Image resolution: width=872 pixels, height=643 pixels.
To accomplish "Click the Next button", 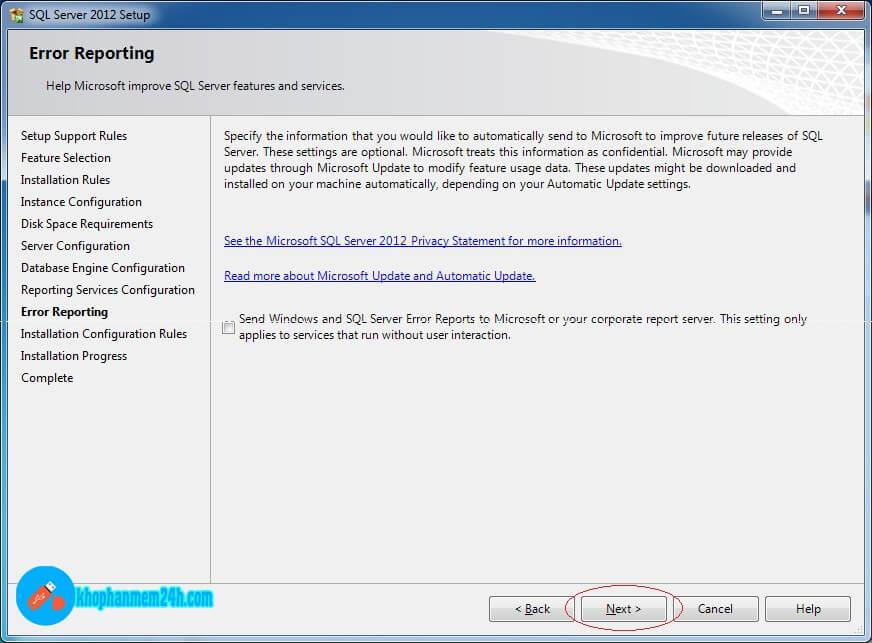I will pyautogui.click(x=623, y=609).
